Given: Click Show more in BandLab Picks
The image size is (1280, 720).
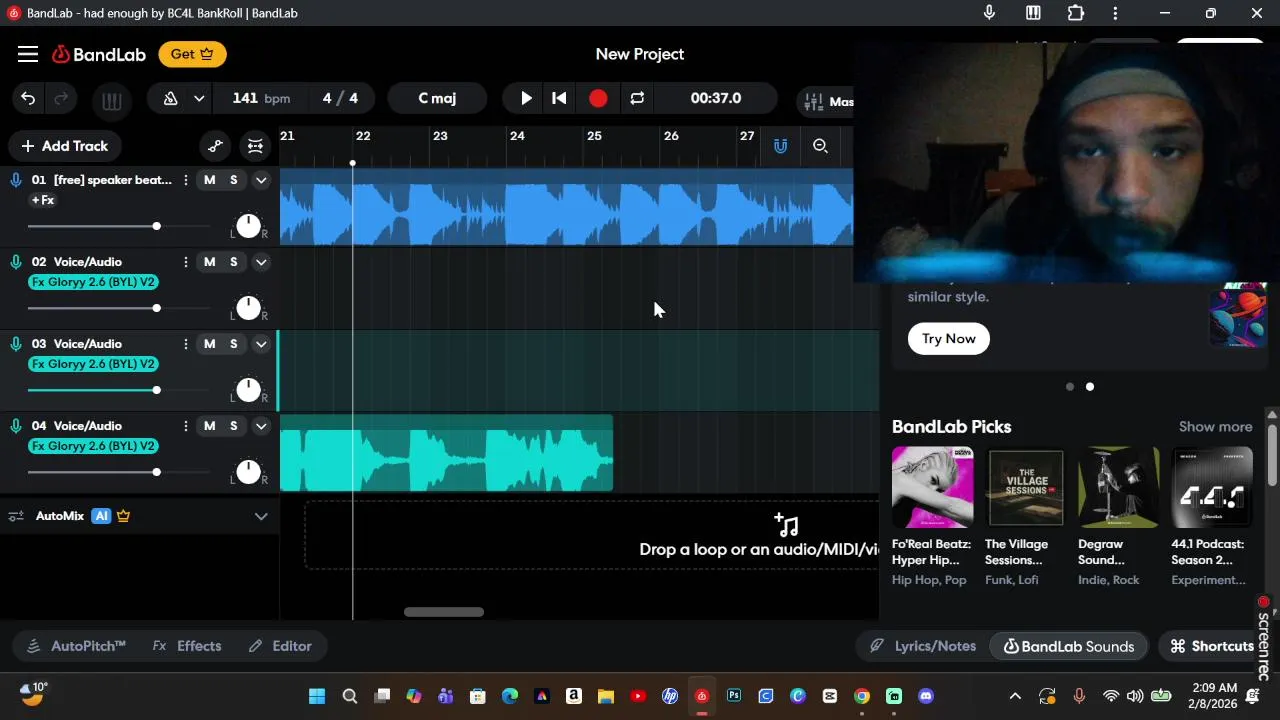Looking at the screenshot, I should pyautogui.click(x=1215, y=427).
